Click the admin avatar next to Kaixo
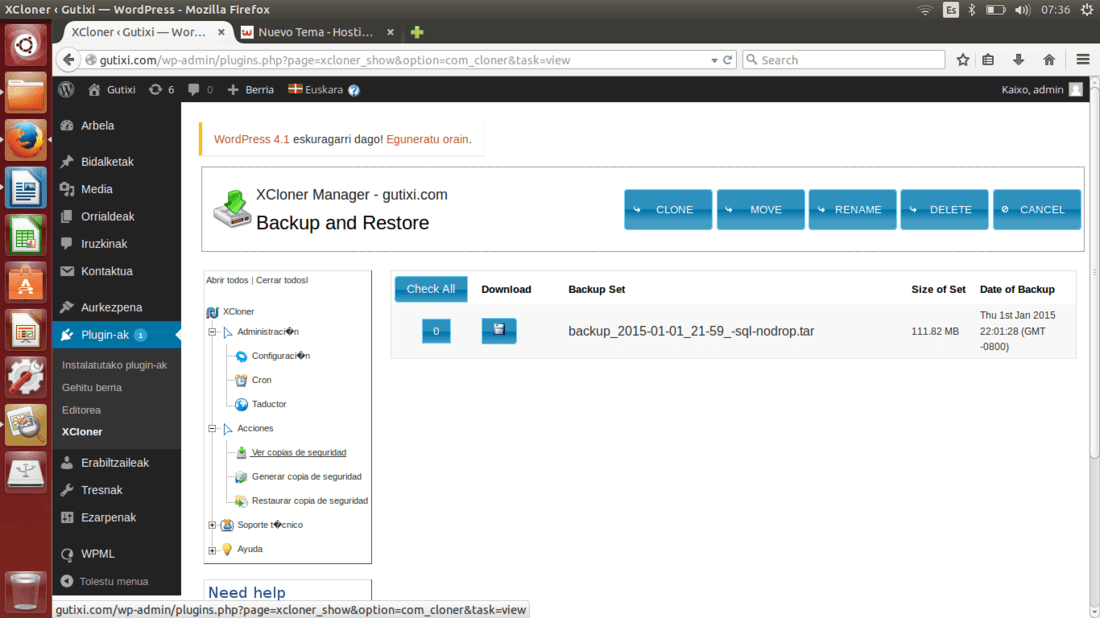Viewport: 1100px width, 618px height. point(1075,90)
